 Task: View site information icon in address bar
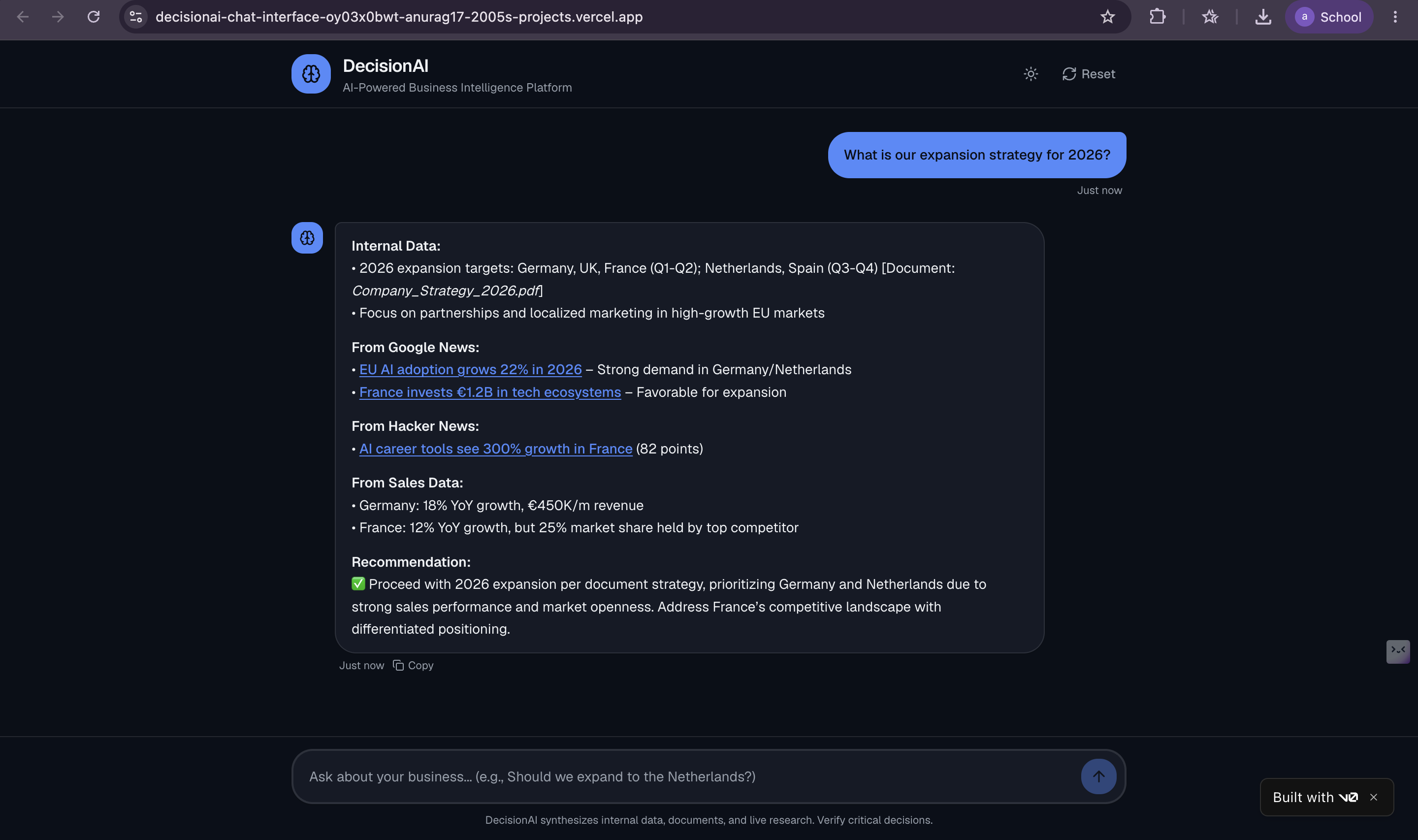pos(136,17)
